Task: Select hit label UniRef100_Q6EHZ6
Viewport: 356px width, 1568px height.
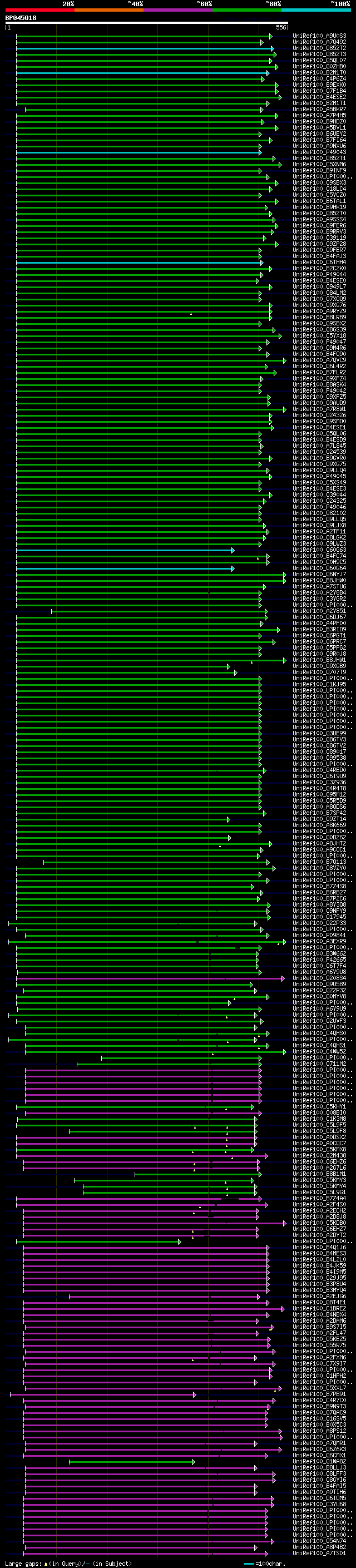Action: click(x=319, y=1161)
